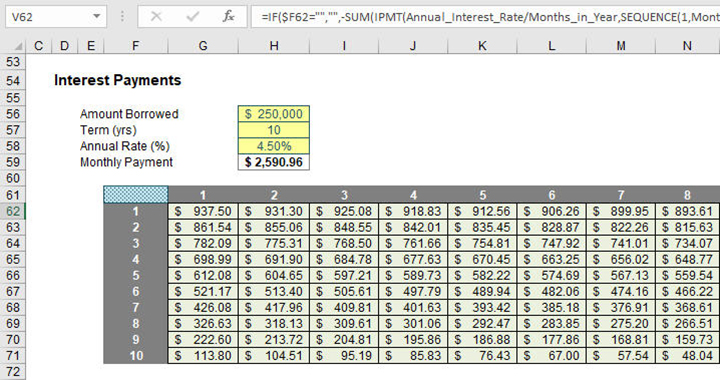
Task: Select cell showing $ 159.73
Action: tap(687, 340)
